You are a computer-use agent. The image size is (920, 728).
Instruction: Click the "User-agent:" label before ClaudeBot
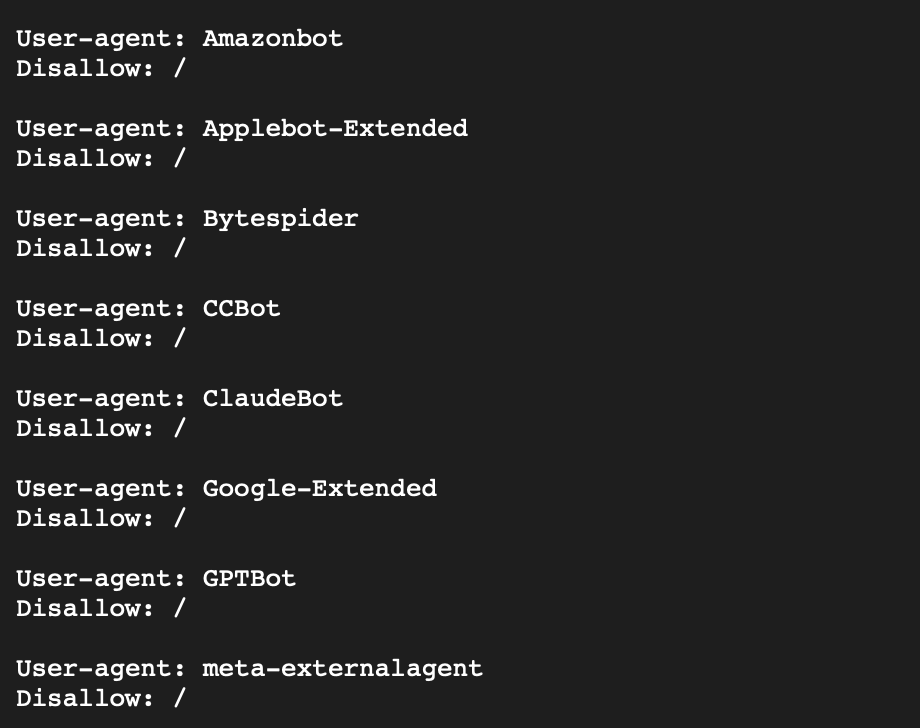(101, 399)
